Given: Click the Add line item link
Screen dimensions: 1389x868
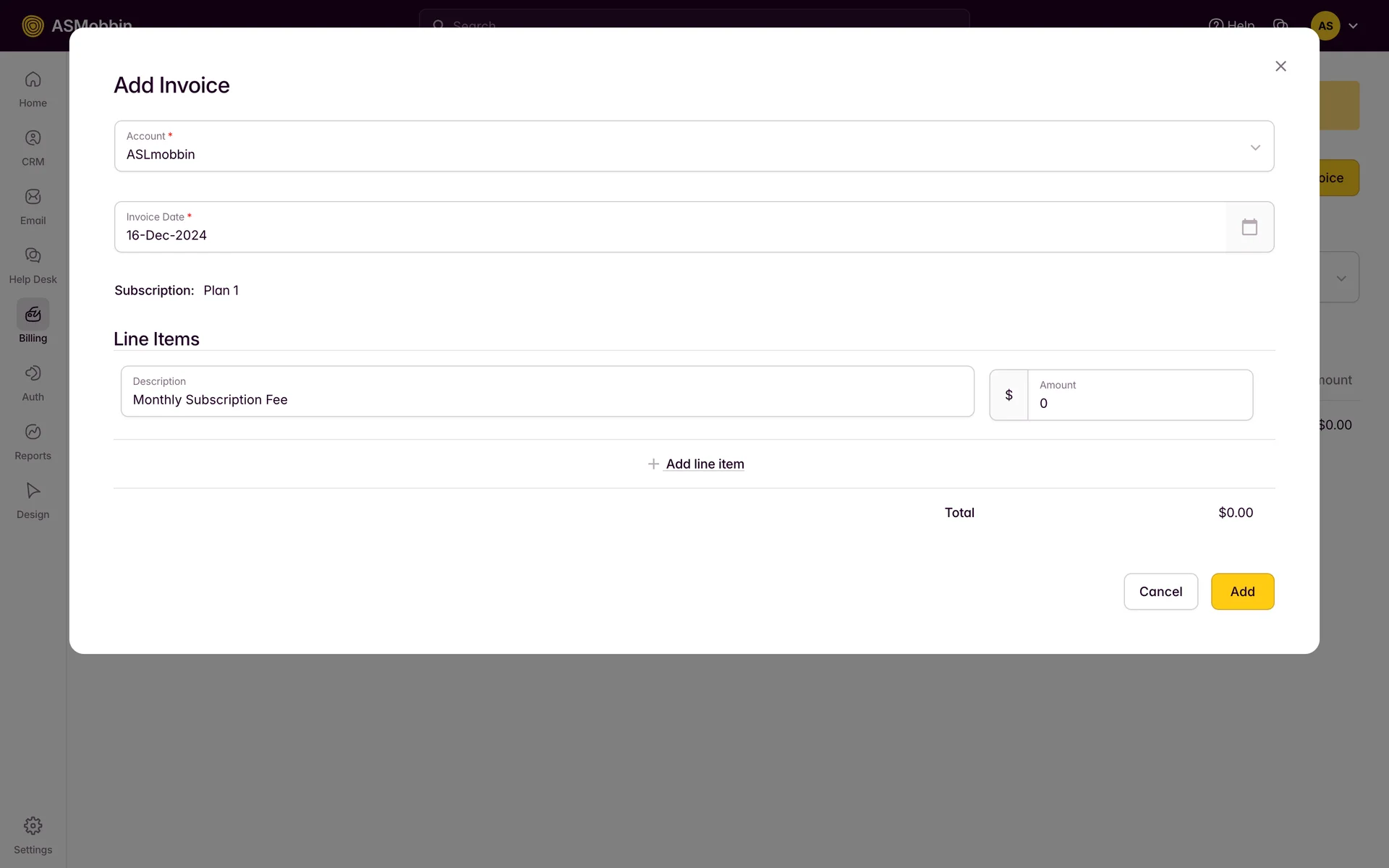Looking at the screenshot, I should 704,464.
